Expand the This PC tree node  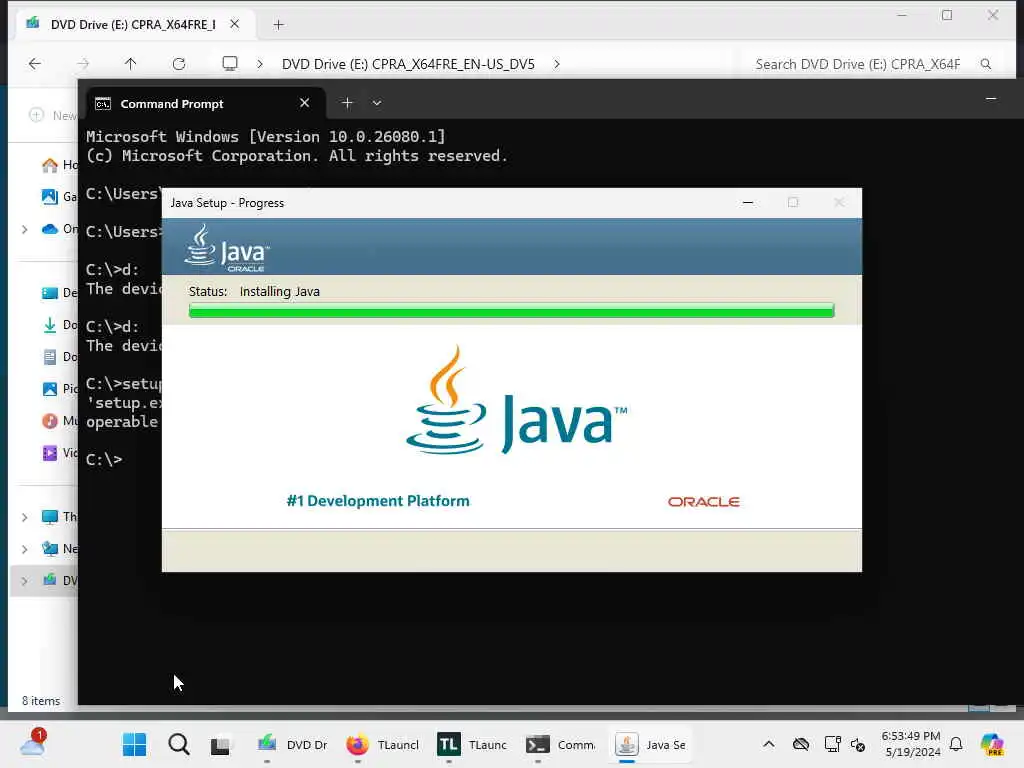(x=25, y=517)
